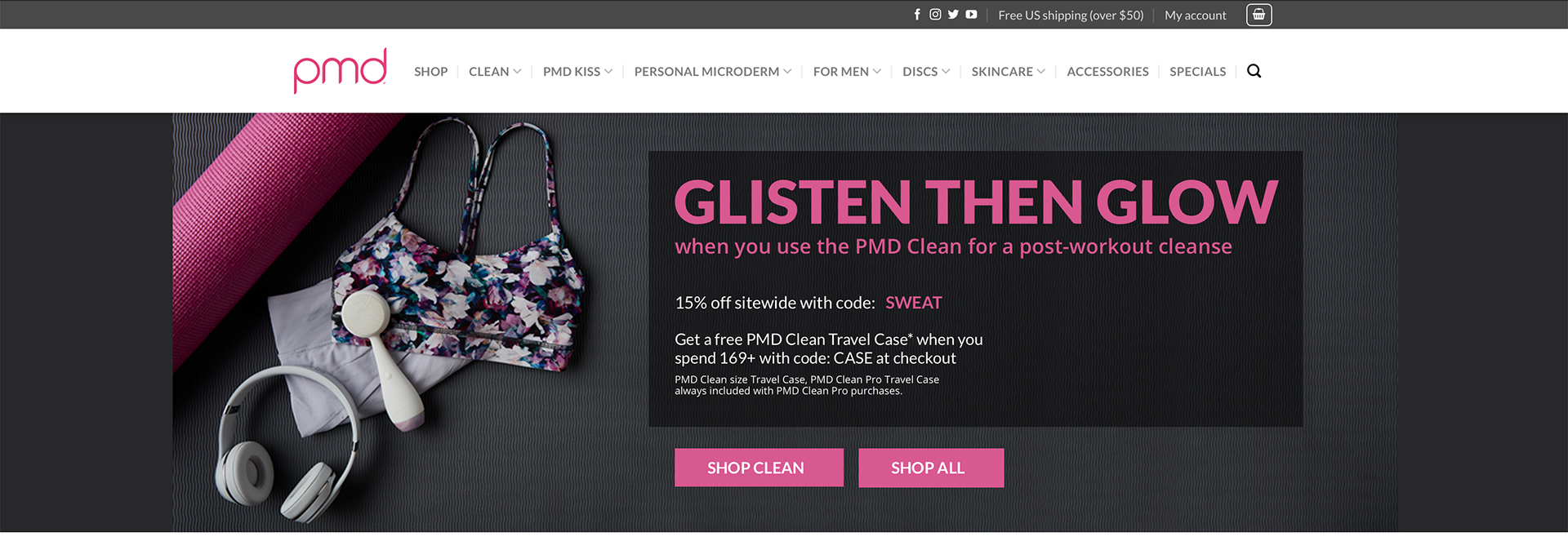Open the shopping cart basket icon

(1258, 15)
